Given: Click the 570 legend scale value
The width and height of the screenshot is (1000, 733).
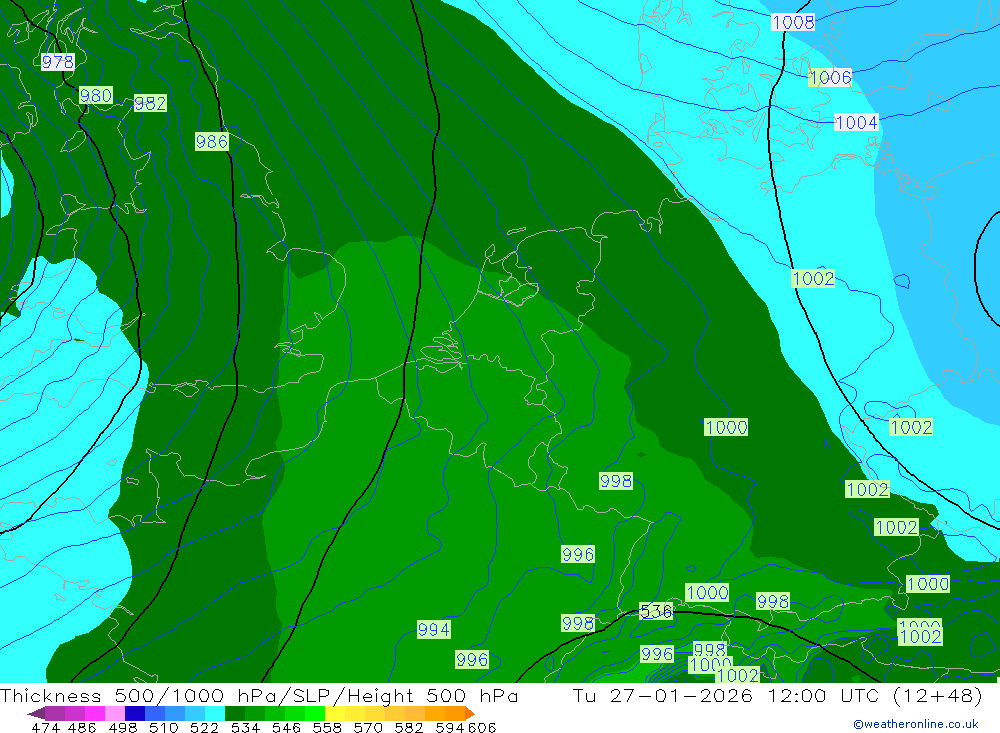Looking at the screenshot, I should click(367, 728).
